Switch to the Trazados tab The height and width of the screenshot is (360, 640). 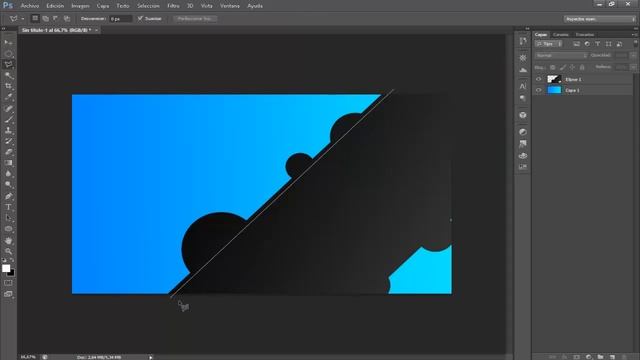(585, 35)
